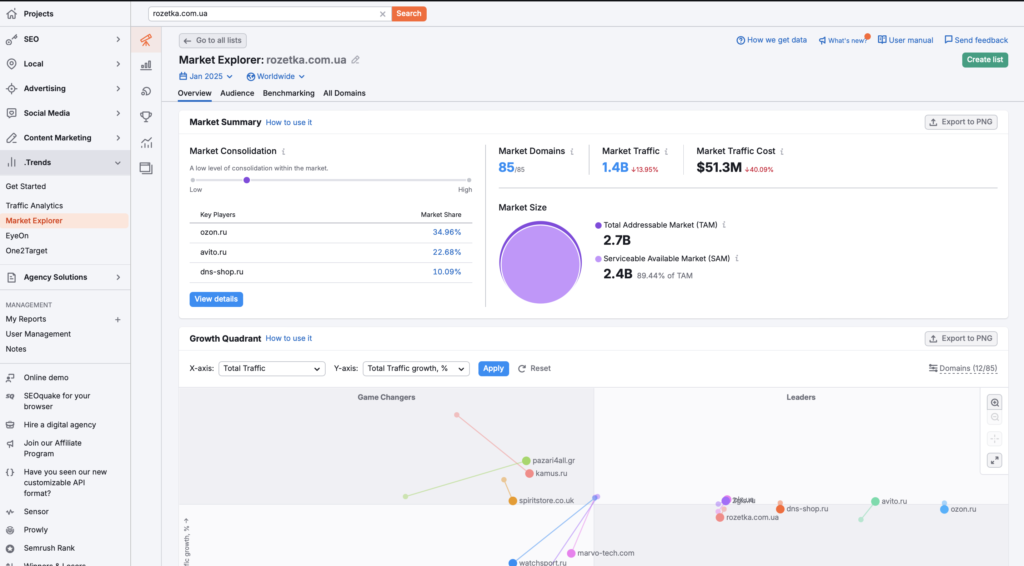Click the green Create list button

pos(984,60)
